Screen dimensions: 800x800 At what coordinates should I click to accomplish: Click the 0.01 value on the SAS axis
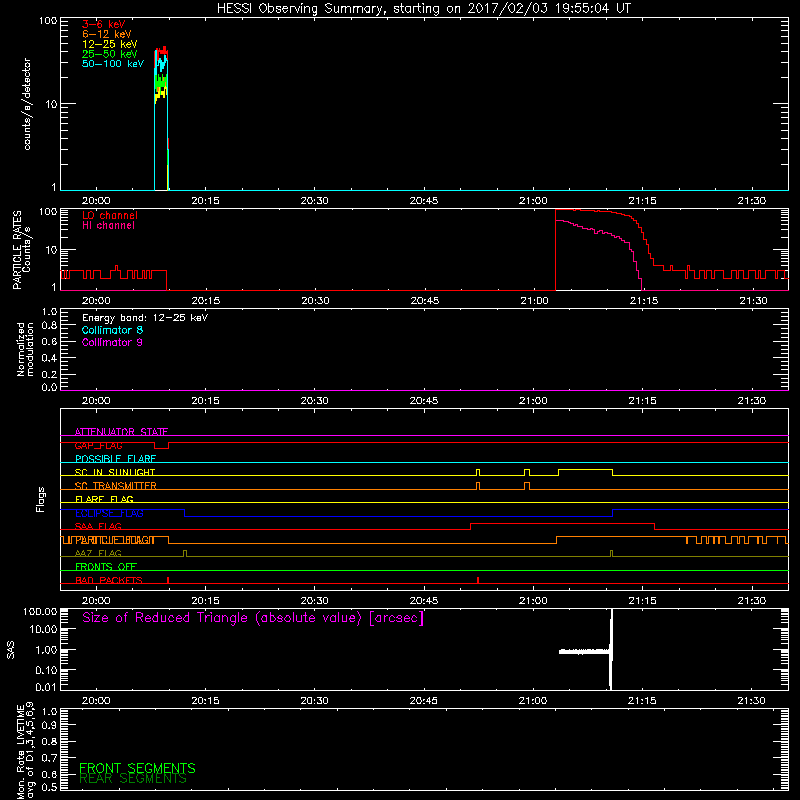pyautogui.click(x=46, y=687)
